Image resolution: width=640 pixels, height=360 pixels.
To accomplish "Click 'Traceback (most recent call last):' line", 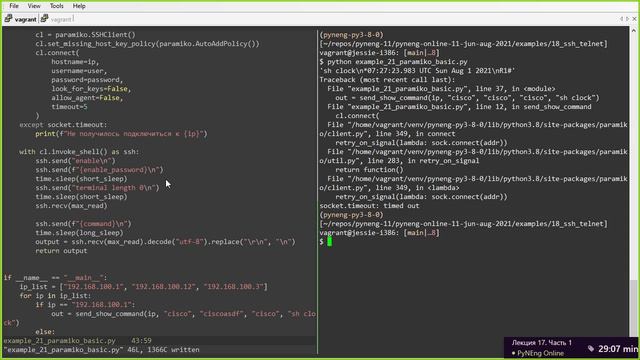I will click(387, 80).
